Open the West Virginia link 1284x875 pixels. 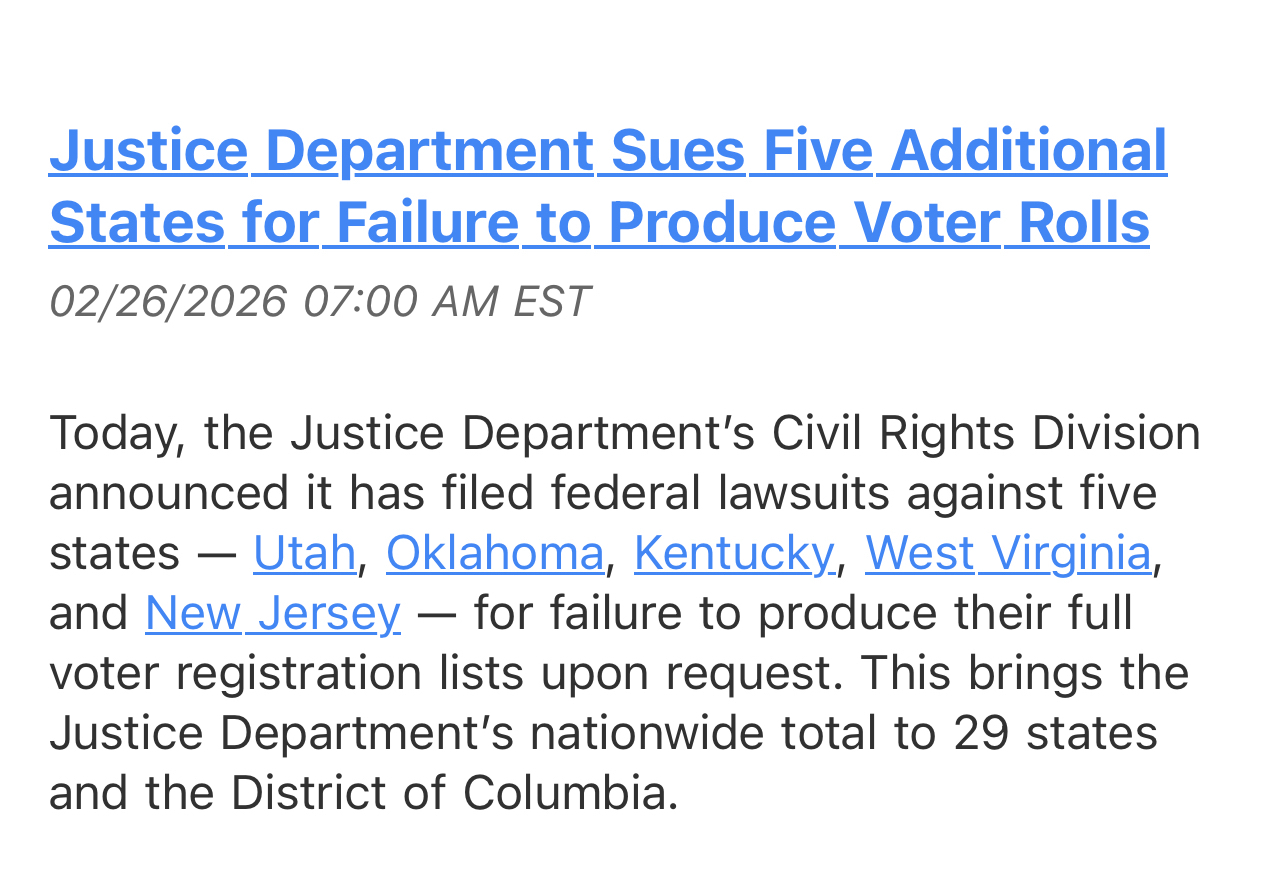1007,553
